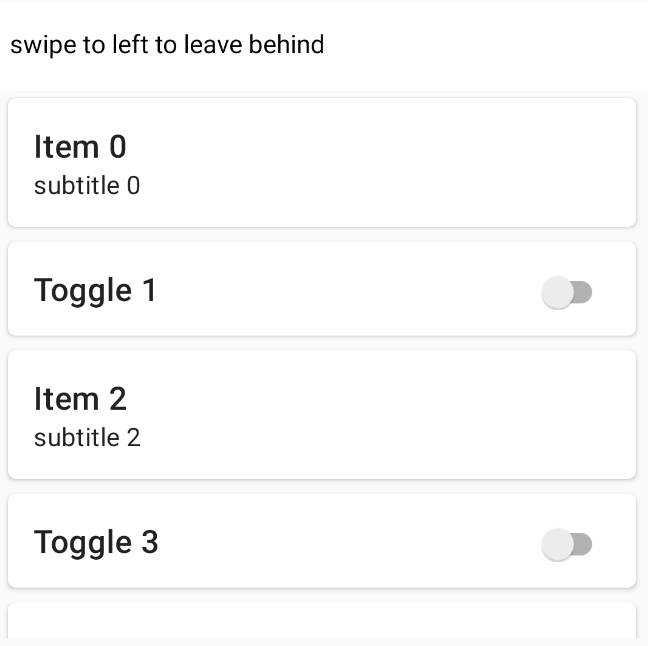Click the empty middle of the Toggle 1 card

(340, 290)
